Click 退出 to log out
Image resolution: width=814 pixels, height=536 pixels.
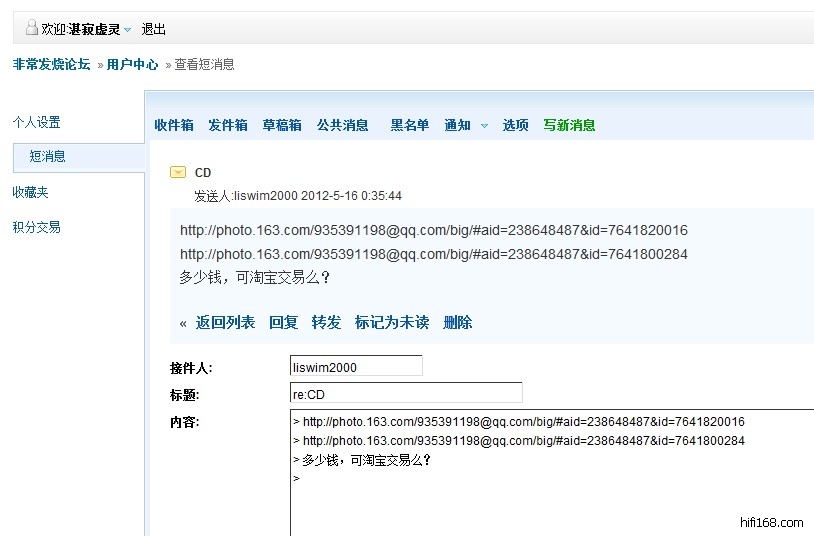pyautogui.click(x=154, y=29)
